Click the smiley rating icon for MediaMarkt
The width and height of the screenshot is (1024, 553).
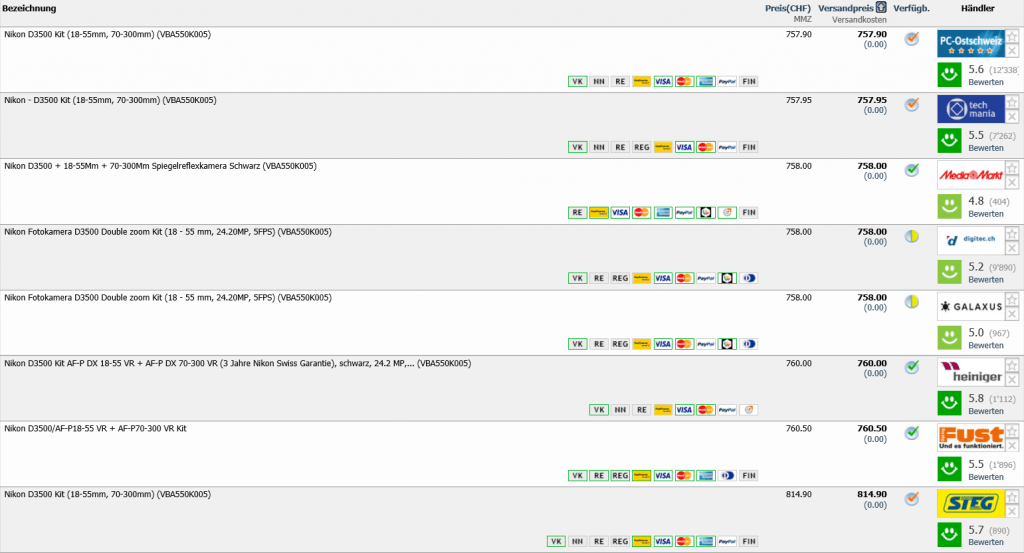pyautogui.click(x=950, y=206)
